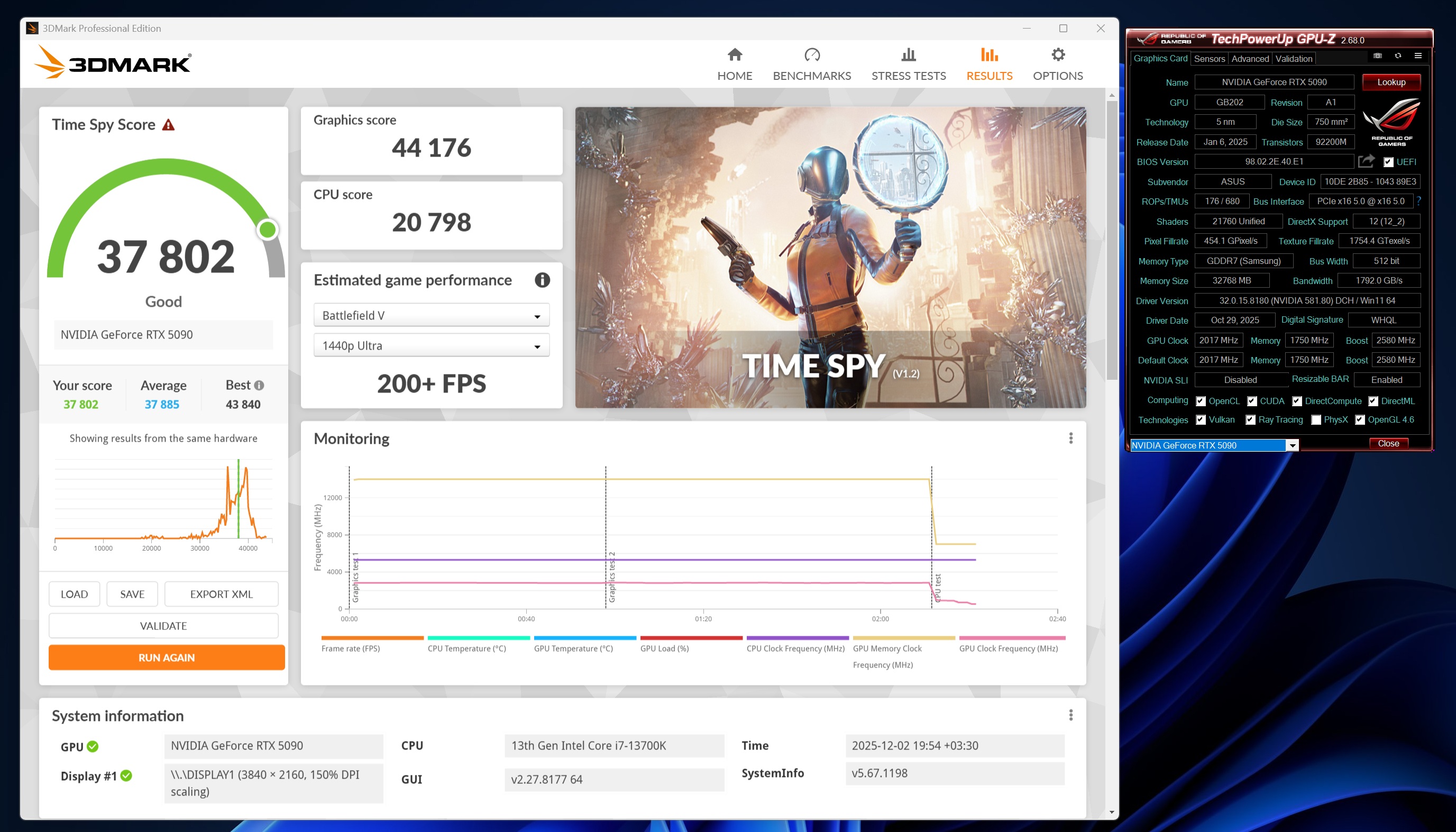Click the Estimated game performance info icon
The height and width of the screenshot is (832, 1456).
point(542,280)
